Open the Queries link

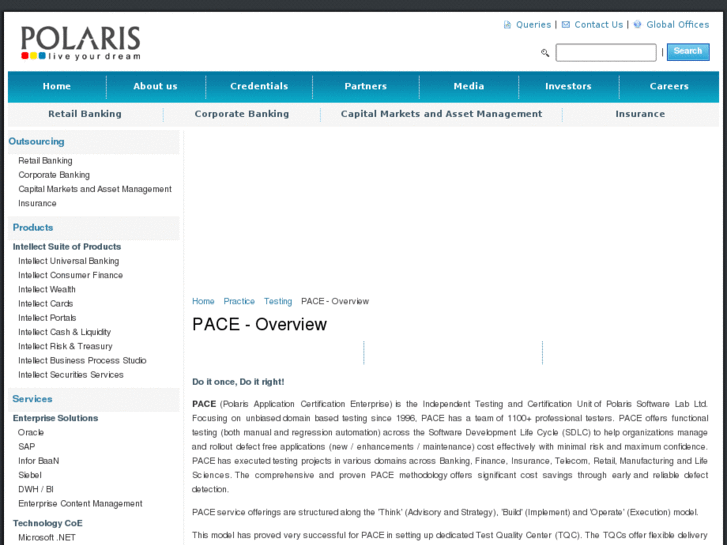coord(533,25)
